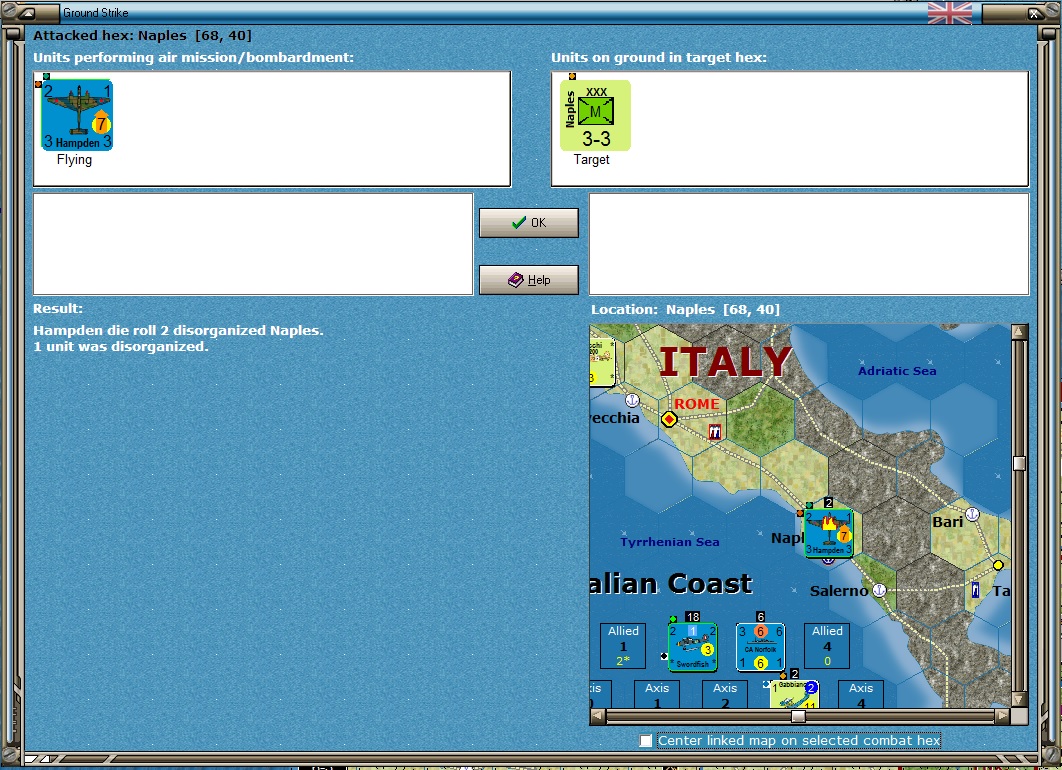Click the Axis 1 sea box
1062x770 pixels.
[x=657, y=694]
